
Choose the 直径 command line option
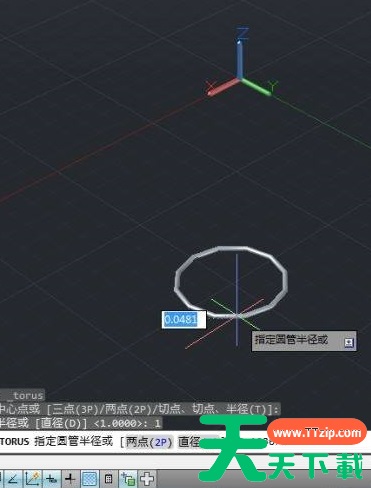point(189,442)
